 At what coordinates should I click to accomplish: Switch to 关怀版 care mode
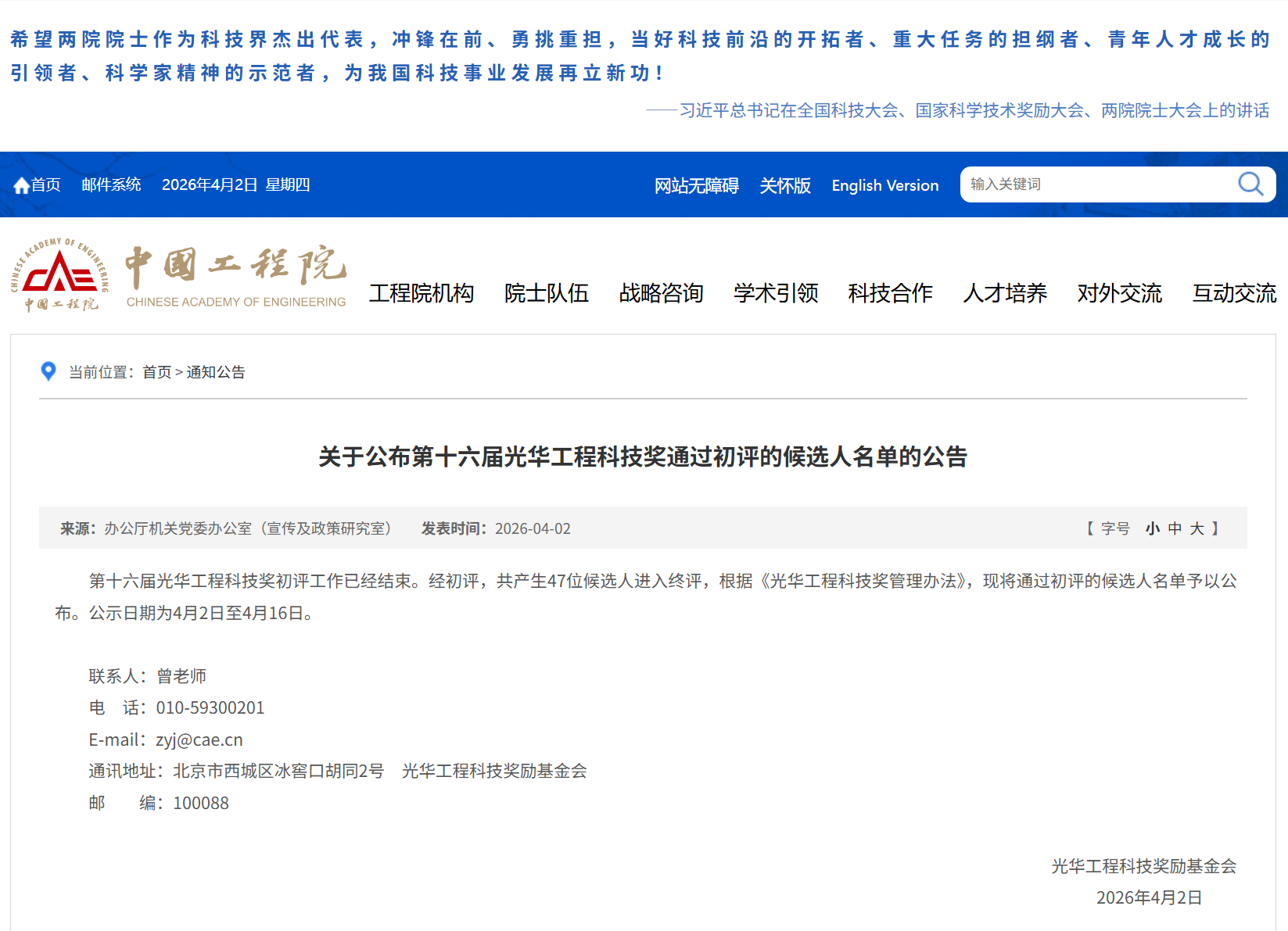pyautogui.click(x=785, y=185)
